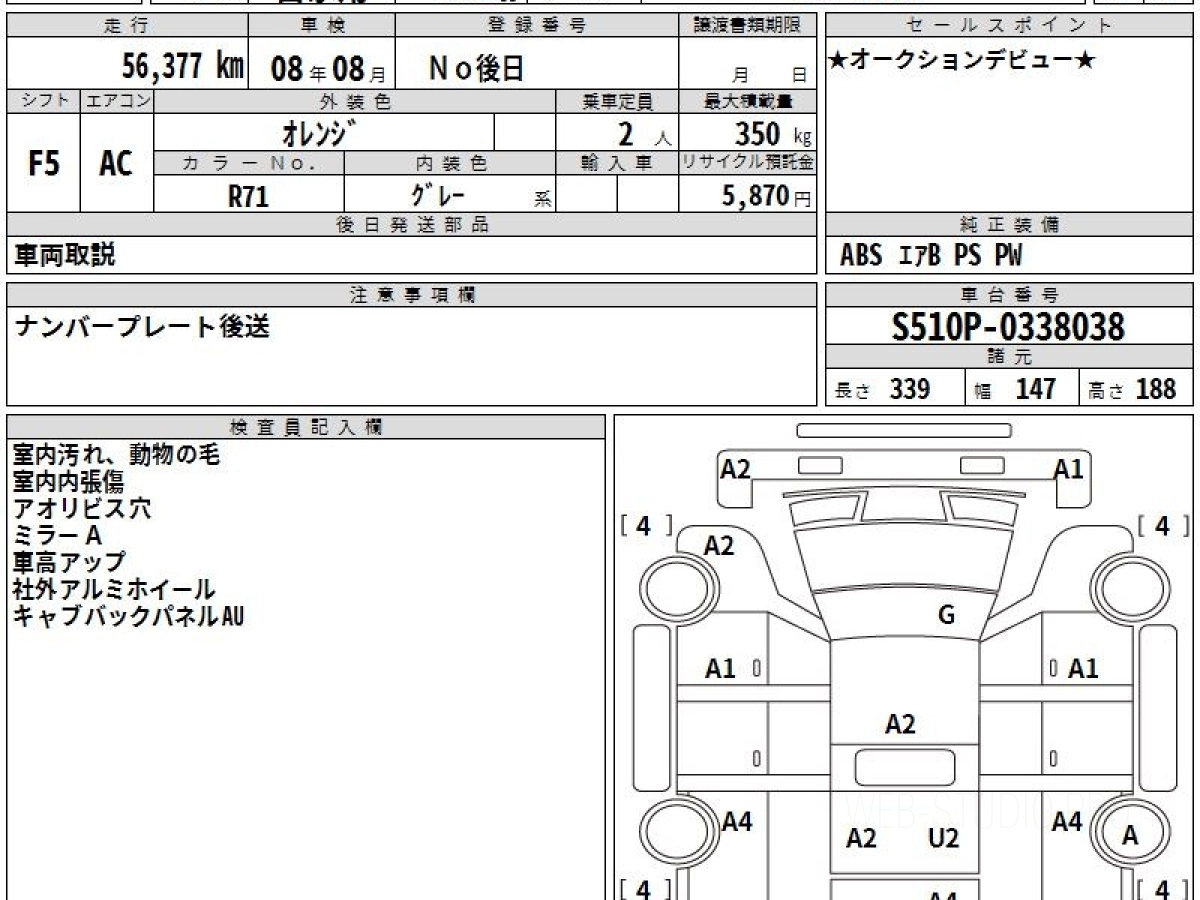
Task: Select the シフト header cell
Action: pos(44,100)
